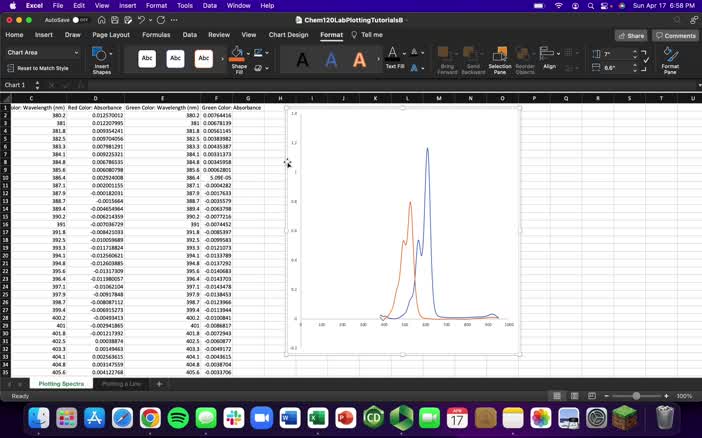The image size is (702, 438).
Task: Click the height stepper arrows
Action: tap(635, 54)
